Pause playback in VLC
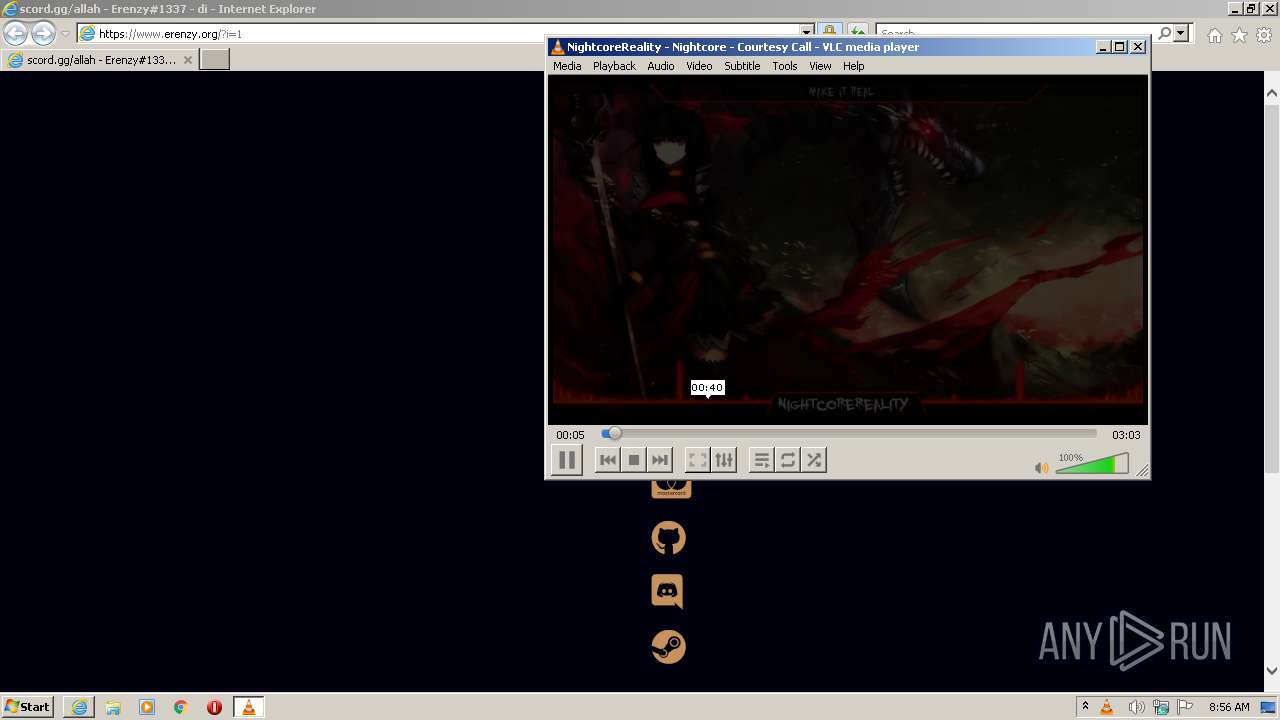 (x=567, y=460)
